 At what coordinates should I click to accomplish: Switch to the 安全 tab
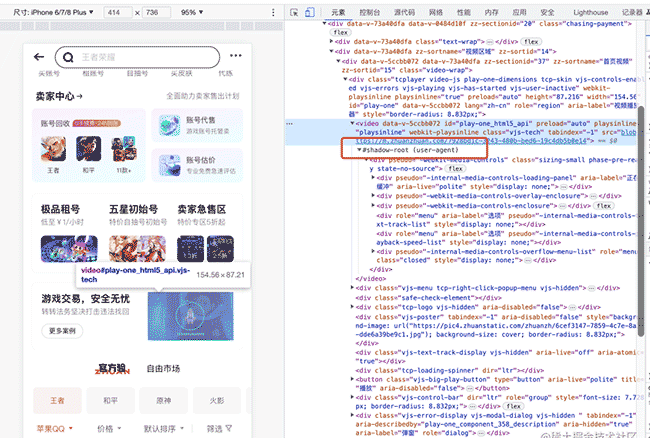547,12
